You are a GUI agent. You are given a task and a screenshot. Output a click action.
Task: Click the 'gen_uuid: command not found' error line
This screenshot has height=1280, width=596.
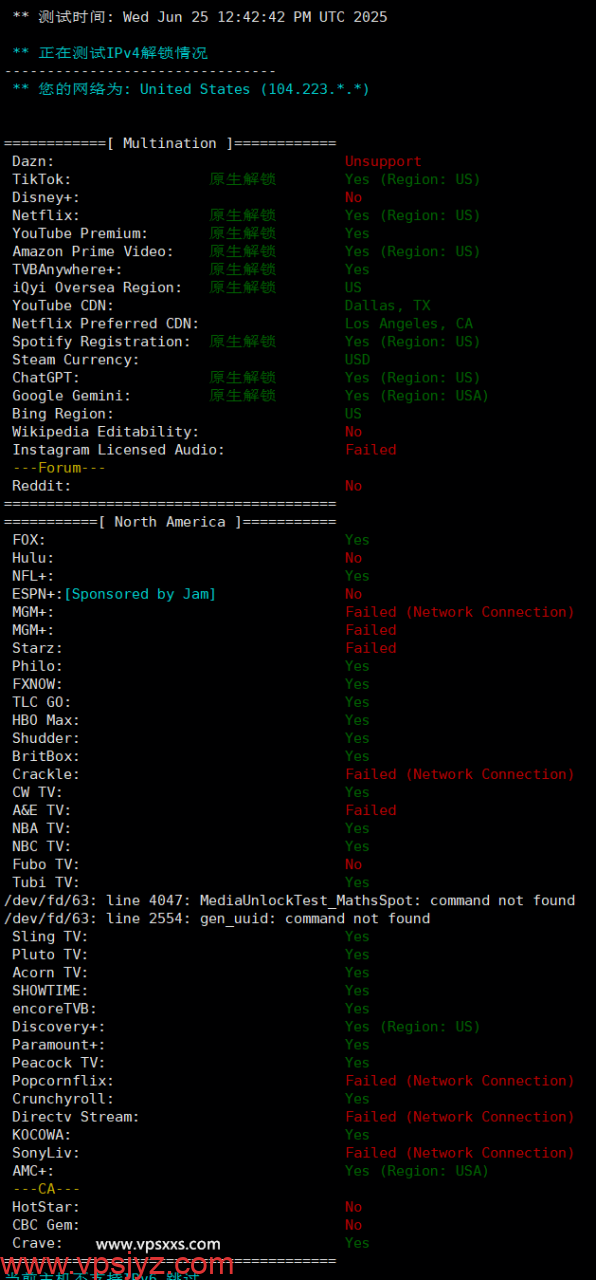click(x=217, y=918)
